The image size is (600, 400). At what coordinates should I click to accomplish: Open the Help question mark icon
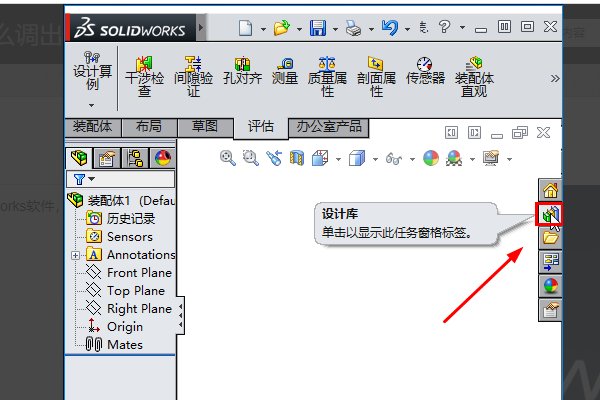click(444, 27)
